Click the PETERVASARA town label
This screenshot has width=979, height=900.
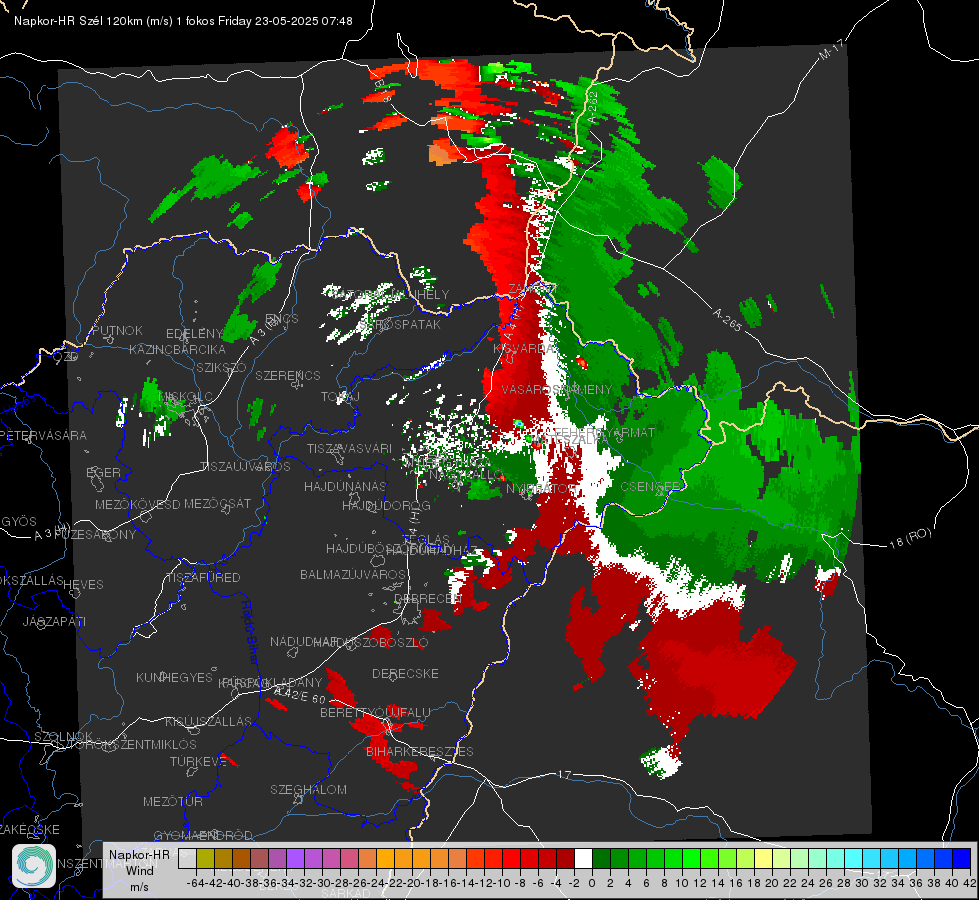point(43,435)
